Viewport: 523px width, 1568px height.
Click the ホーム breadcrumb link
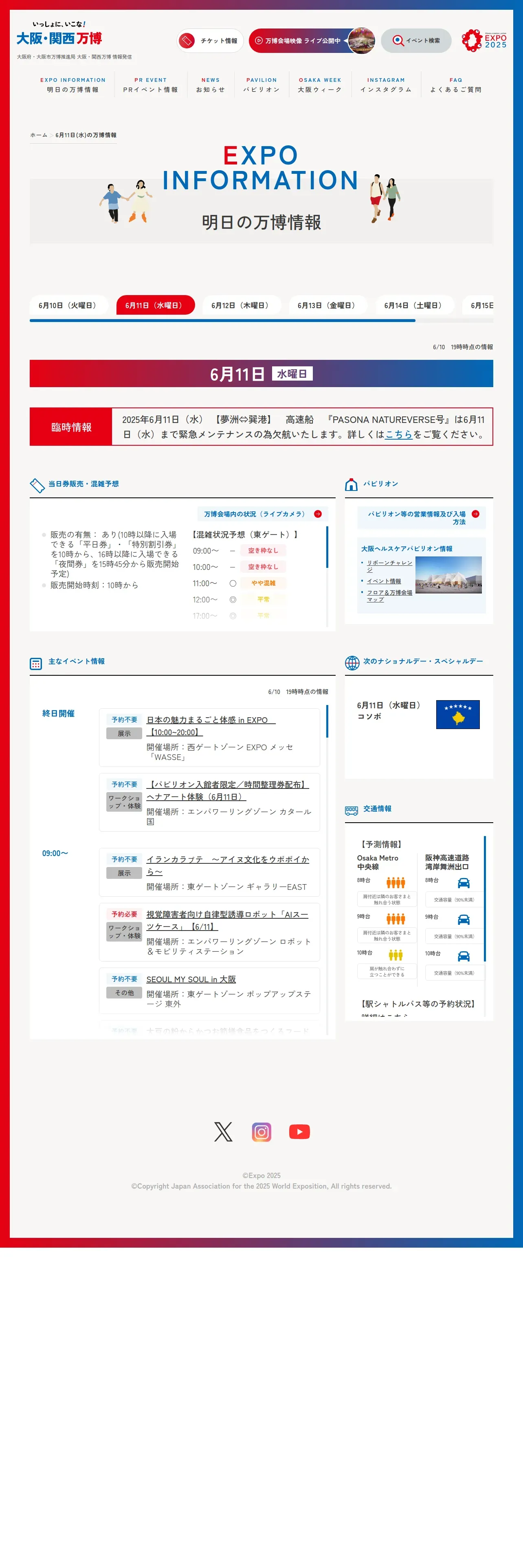39,135
